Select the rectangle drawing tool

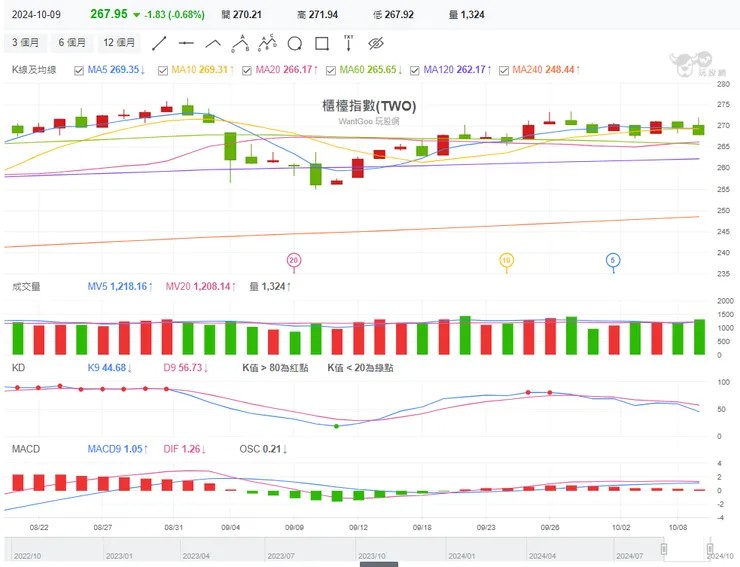pos(322,44)
